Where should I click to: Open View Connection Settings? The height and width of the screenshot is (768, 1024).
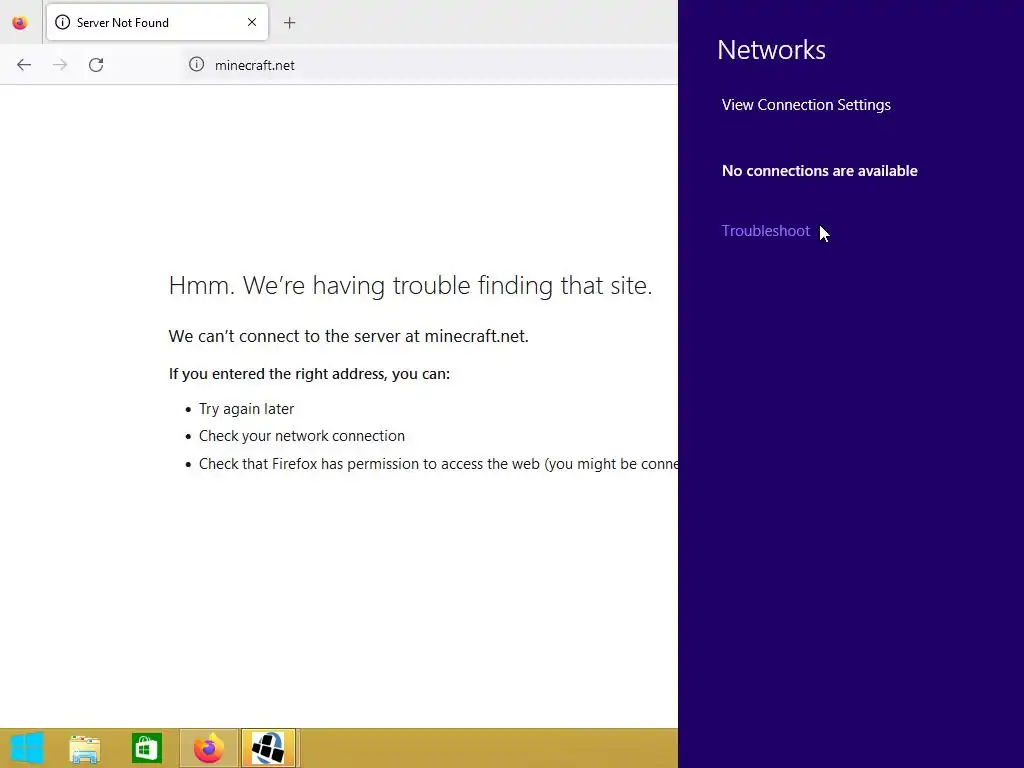806,105
